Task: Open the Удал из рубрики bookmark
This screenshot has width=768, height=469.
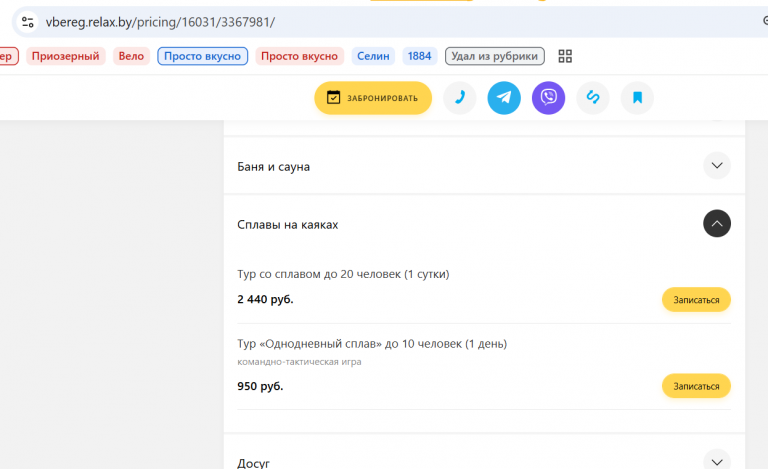Action: click(x=495, y=56)
